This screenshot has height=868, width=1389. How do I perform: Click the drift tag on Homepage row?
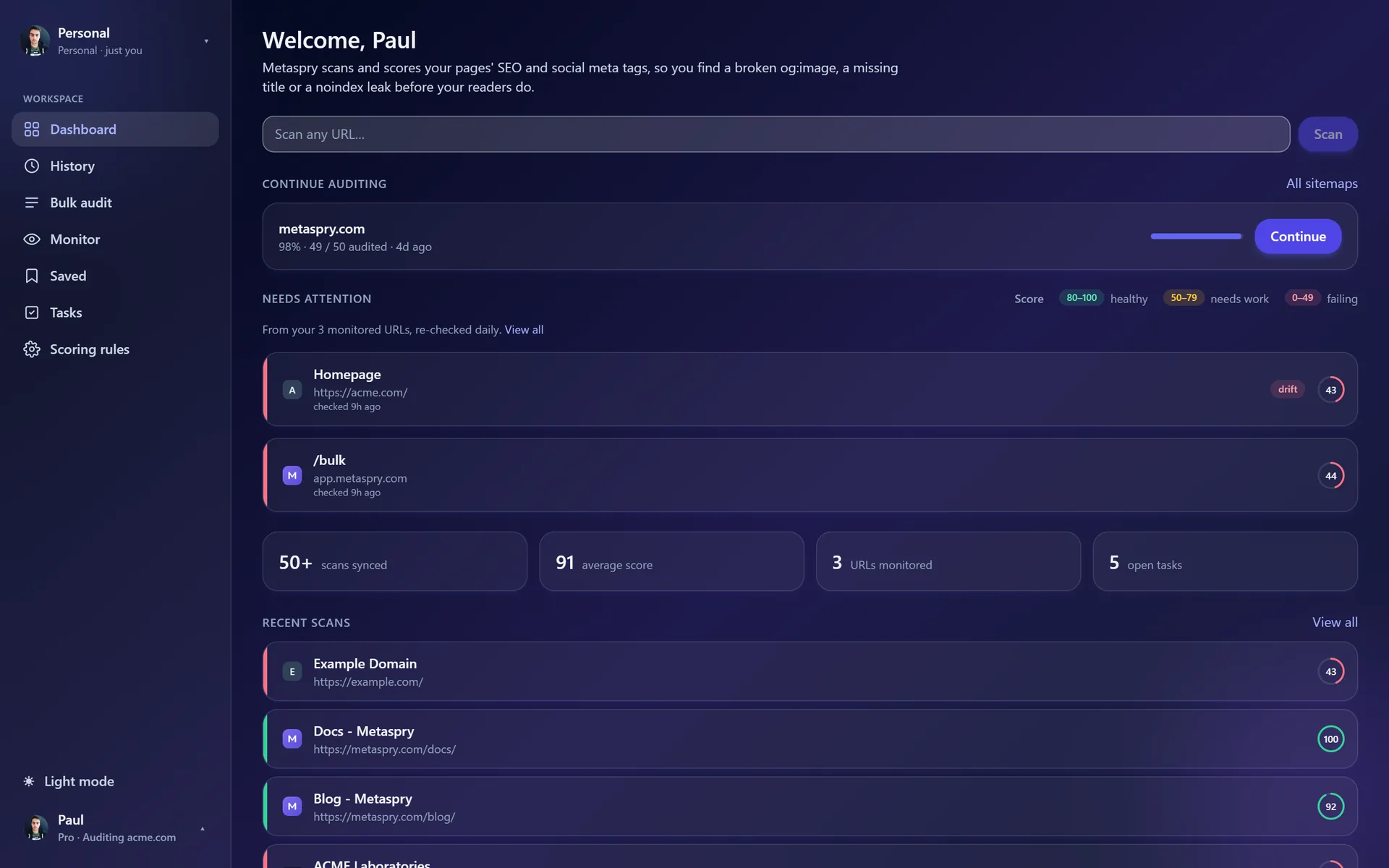tap(1288, 389)
